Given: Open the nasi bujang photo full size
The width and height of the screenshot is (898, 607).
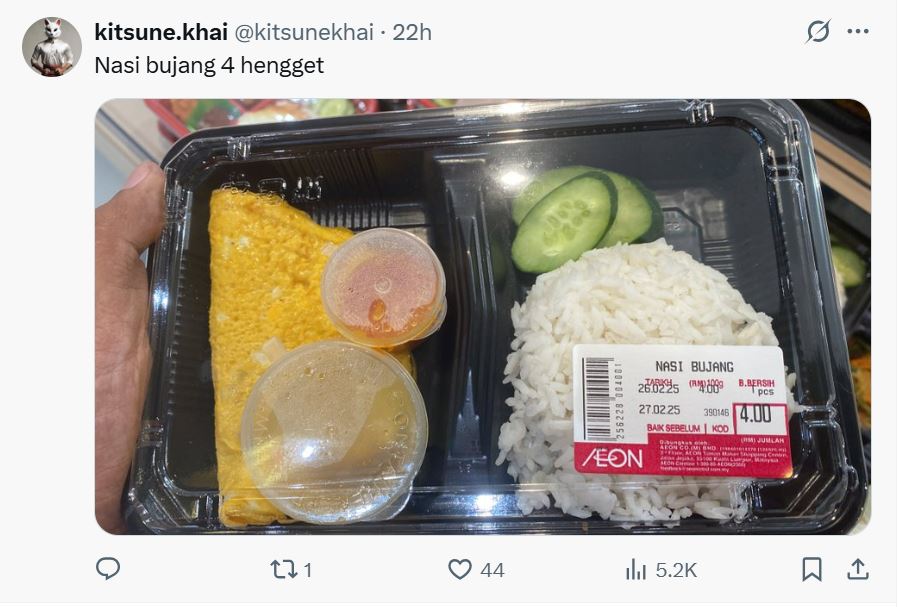Looking at the screenshot, I should pos(483,317).
